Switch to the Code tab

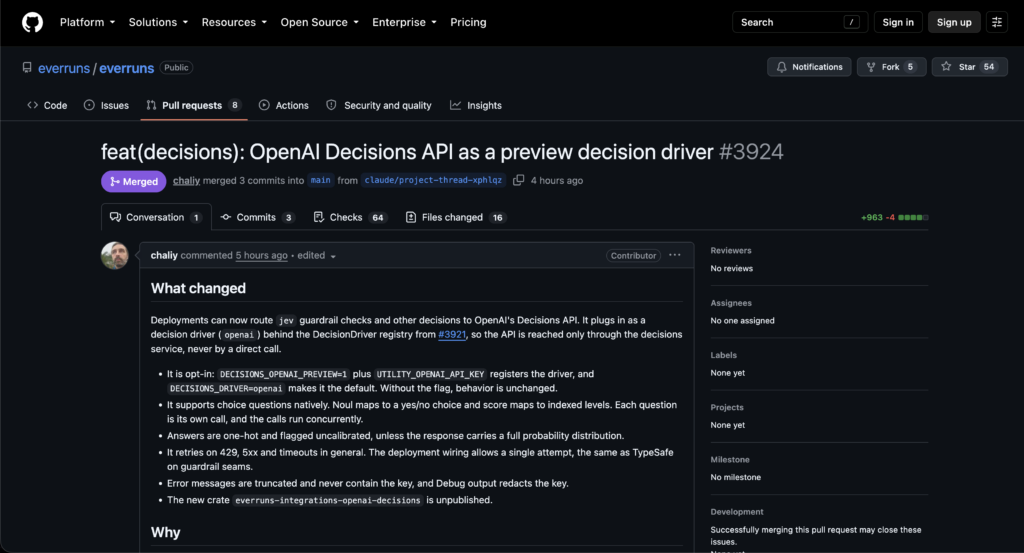click(47, 105)
